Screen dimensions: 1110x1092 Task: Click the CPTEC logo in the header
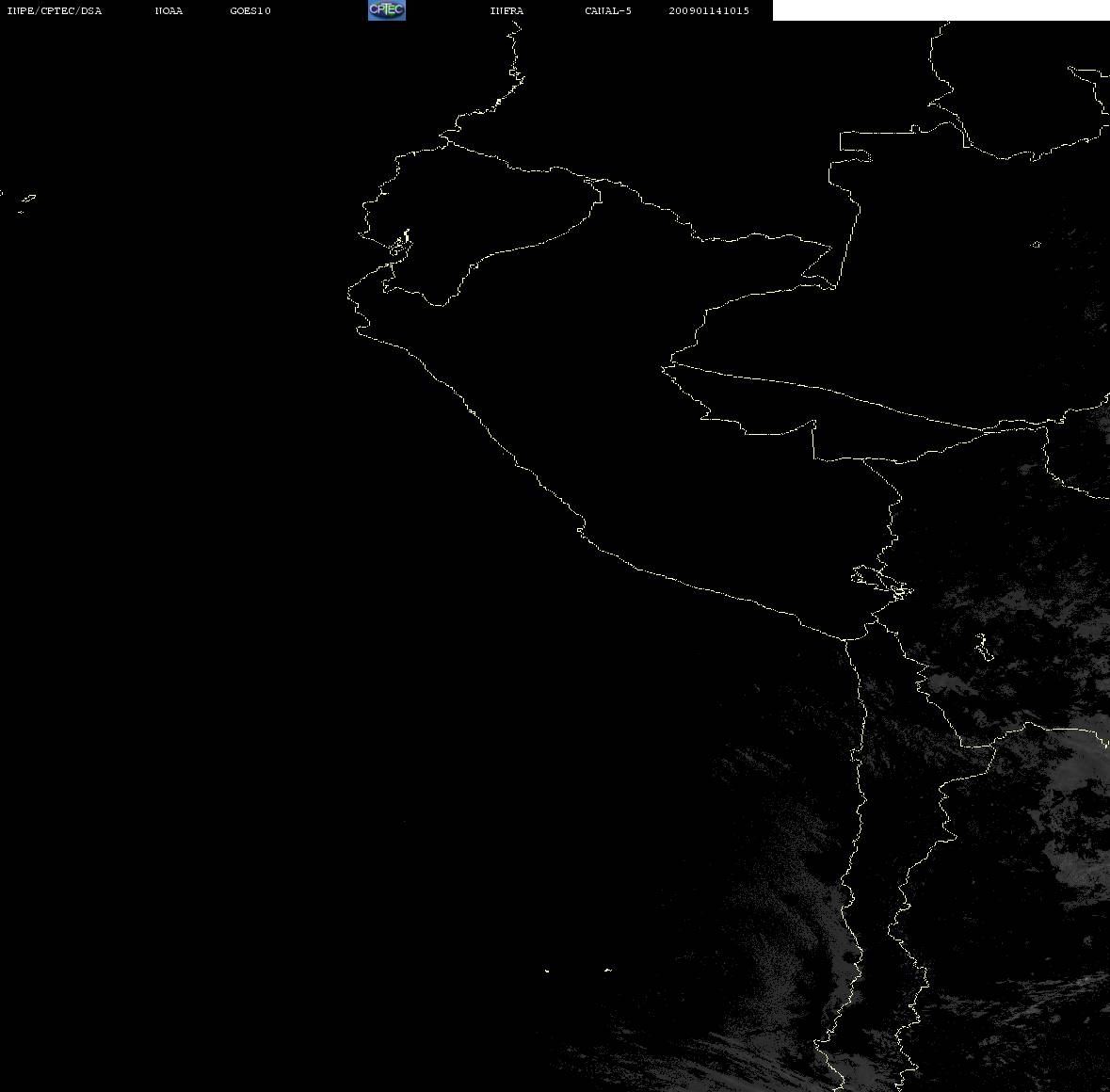click(387, 10)
